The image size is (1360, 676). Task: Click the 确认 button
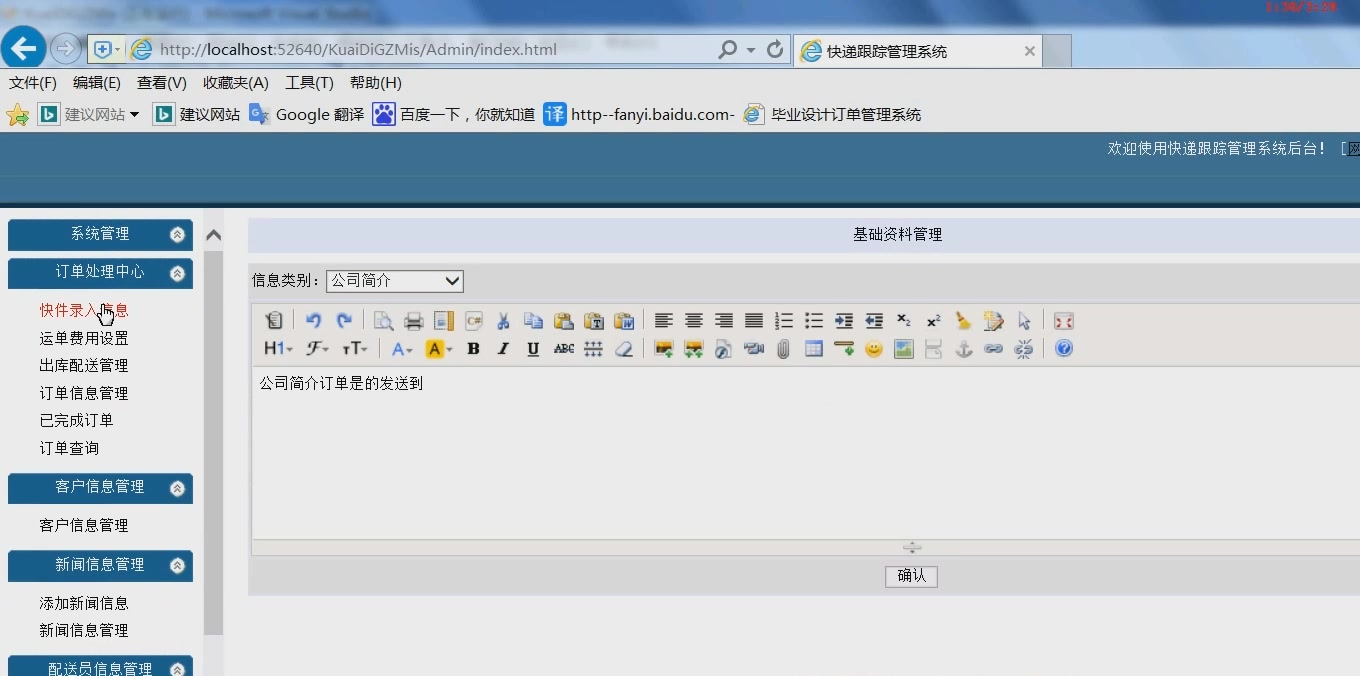point(910,576)
